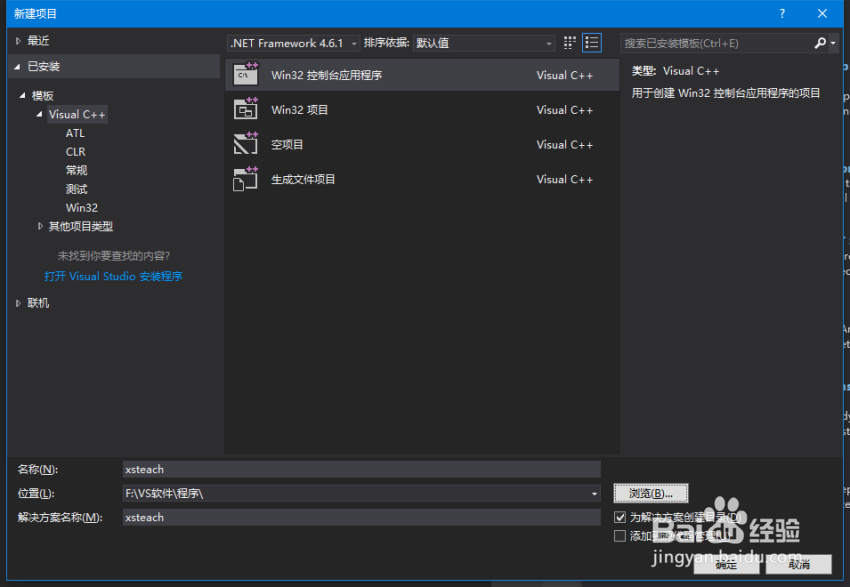Select the Visual C++ template category
This screenshot has width=850, height=587.
point(77,114)
